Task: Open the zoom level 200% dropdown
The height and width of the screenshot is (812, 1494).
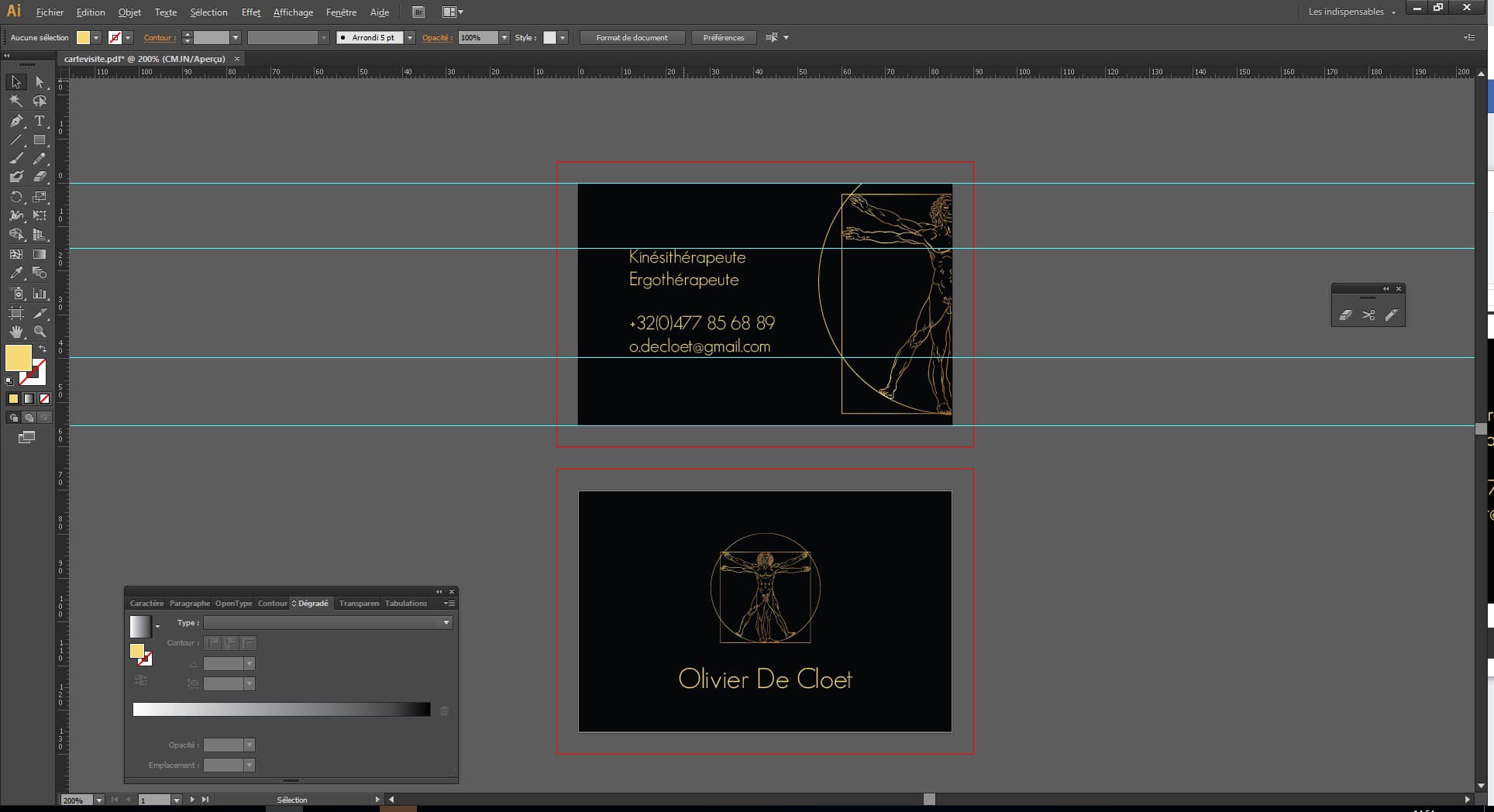Action: [98, 800]
